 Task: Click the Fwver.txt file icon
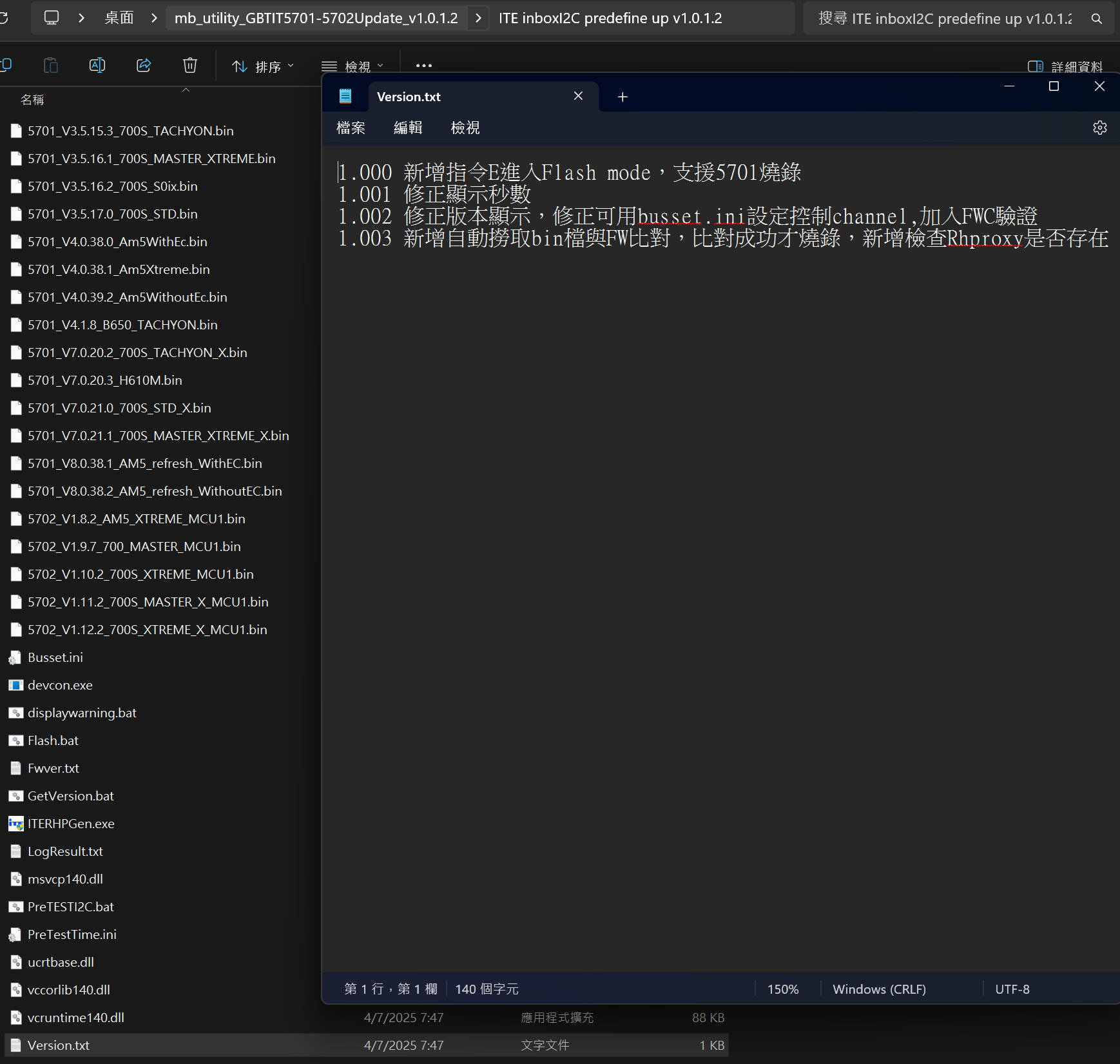pos(15,768)
